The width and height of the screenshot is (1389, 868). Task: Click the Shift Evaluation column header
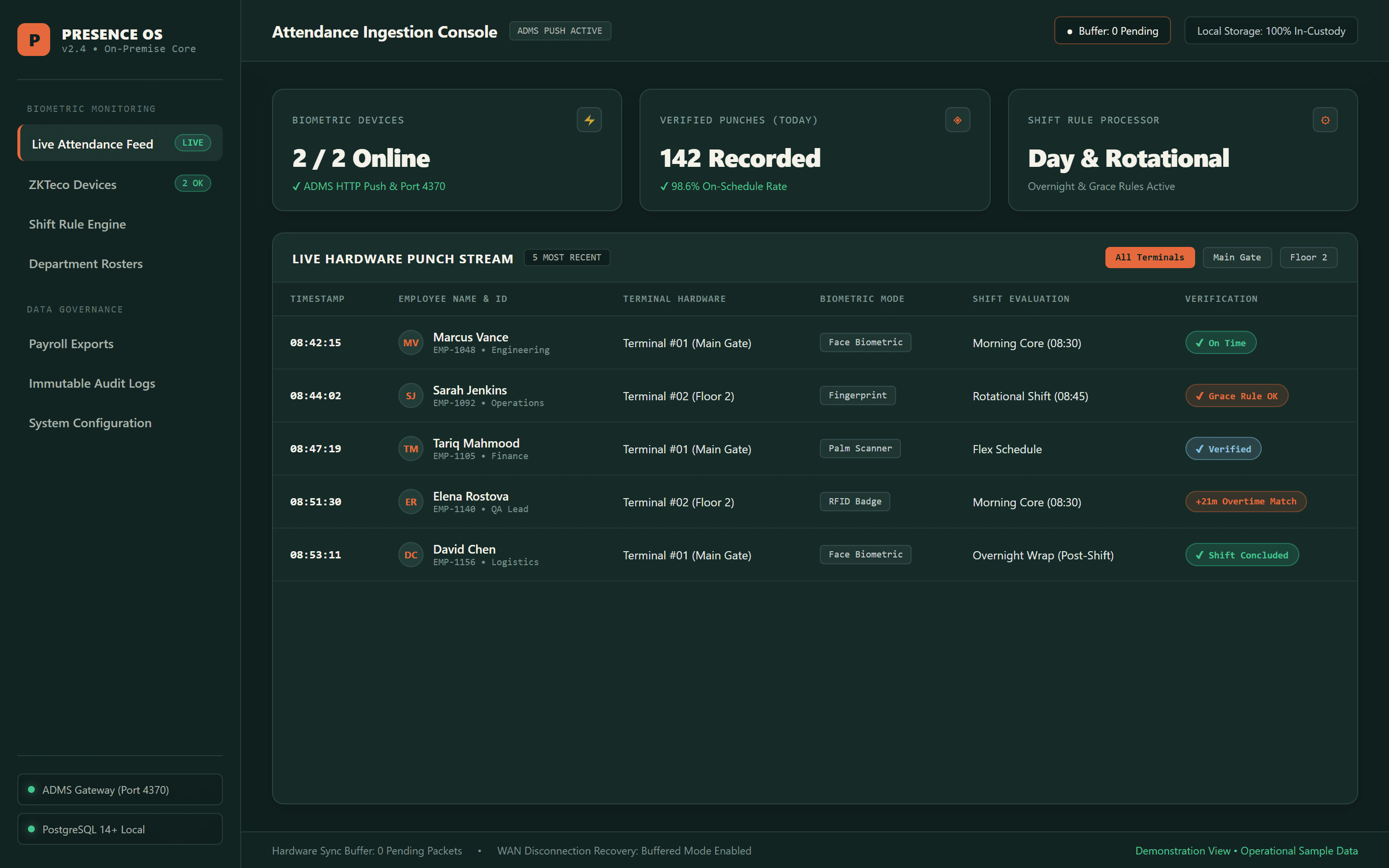tap(1021, 298)
